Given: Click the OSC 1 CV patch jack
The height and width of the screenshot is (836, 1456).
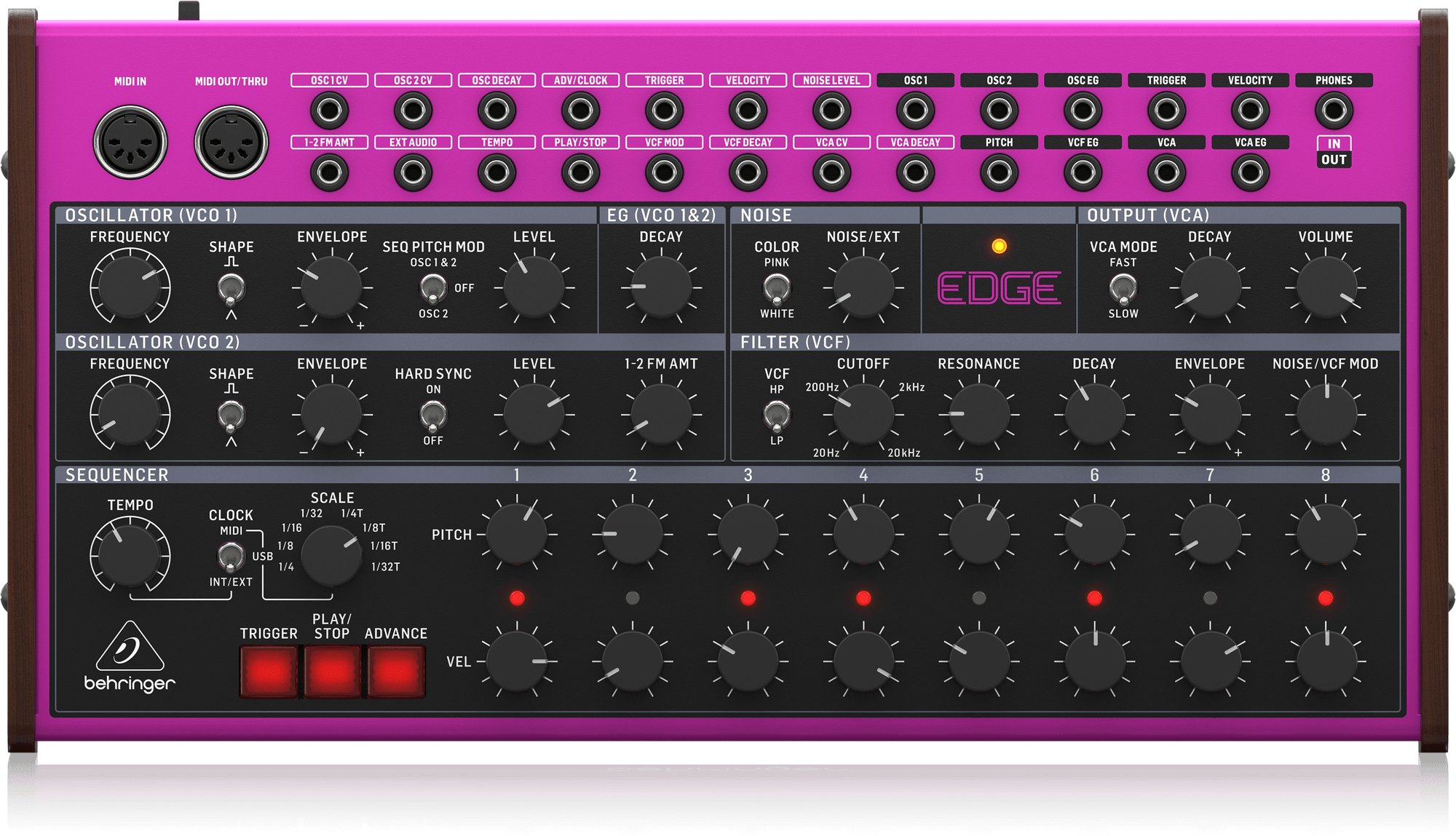Looking at the screenshot, I should pyautogui.click(x=330, y=111).
